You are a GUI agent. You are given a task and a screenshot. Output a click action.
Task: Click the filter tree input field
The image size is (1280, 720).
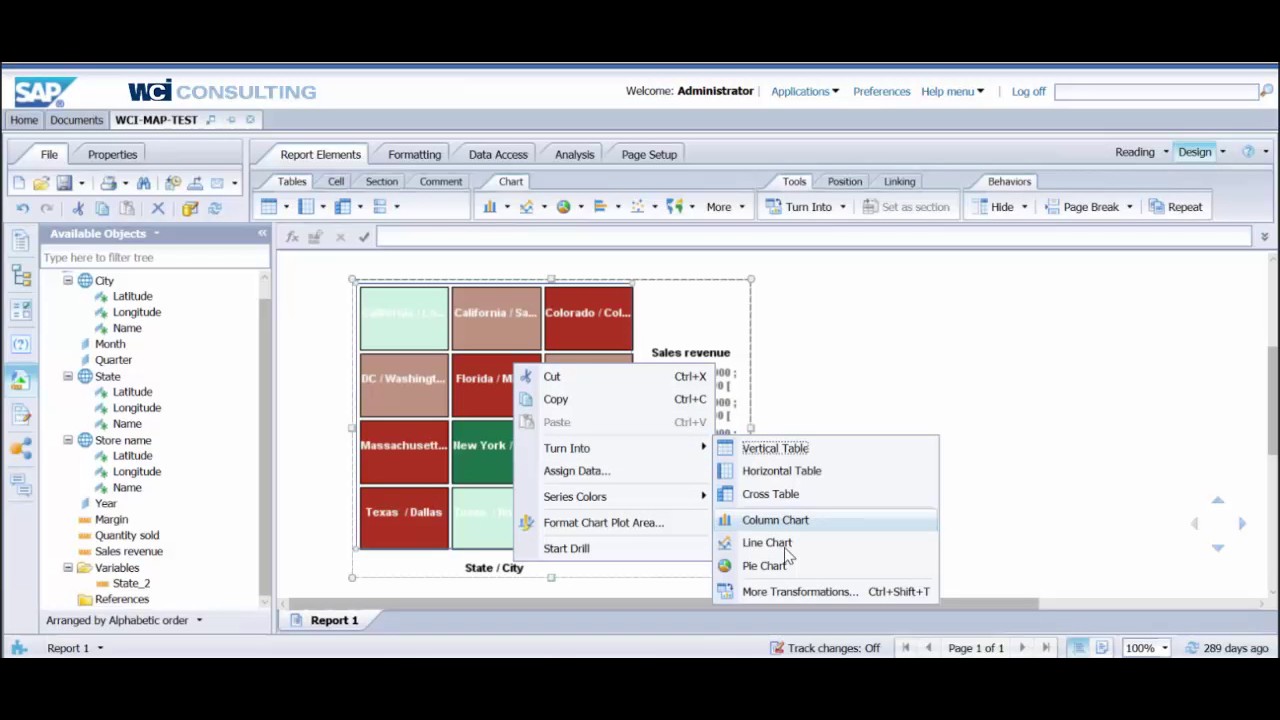pyautogui.click(x=153, y=257)
